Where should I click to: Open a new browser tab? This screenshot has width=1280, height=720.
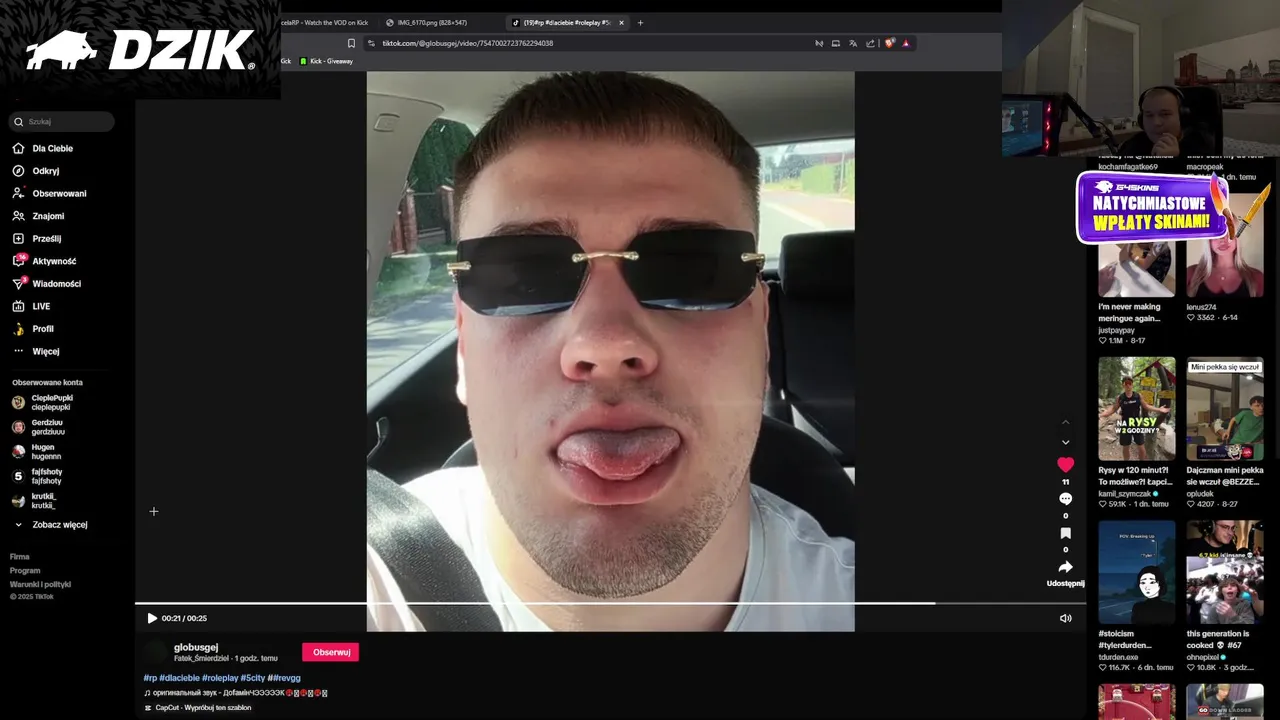click(x=640, y=22)
